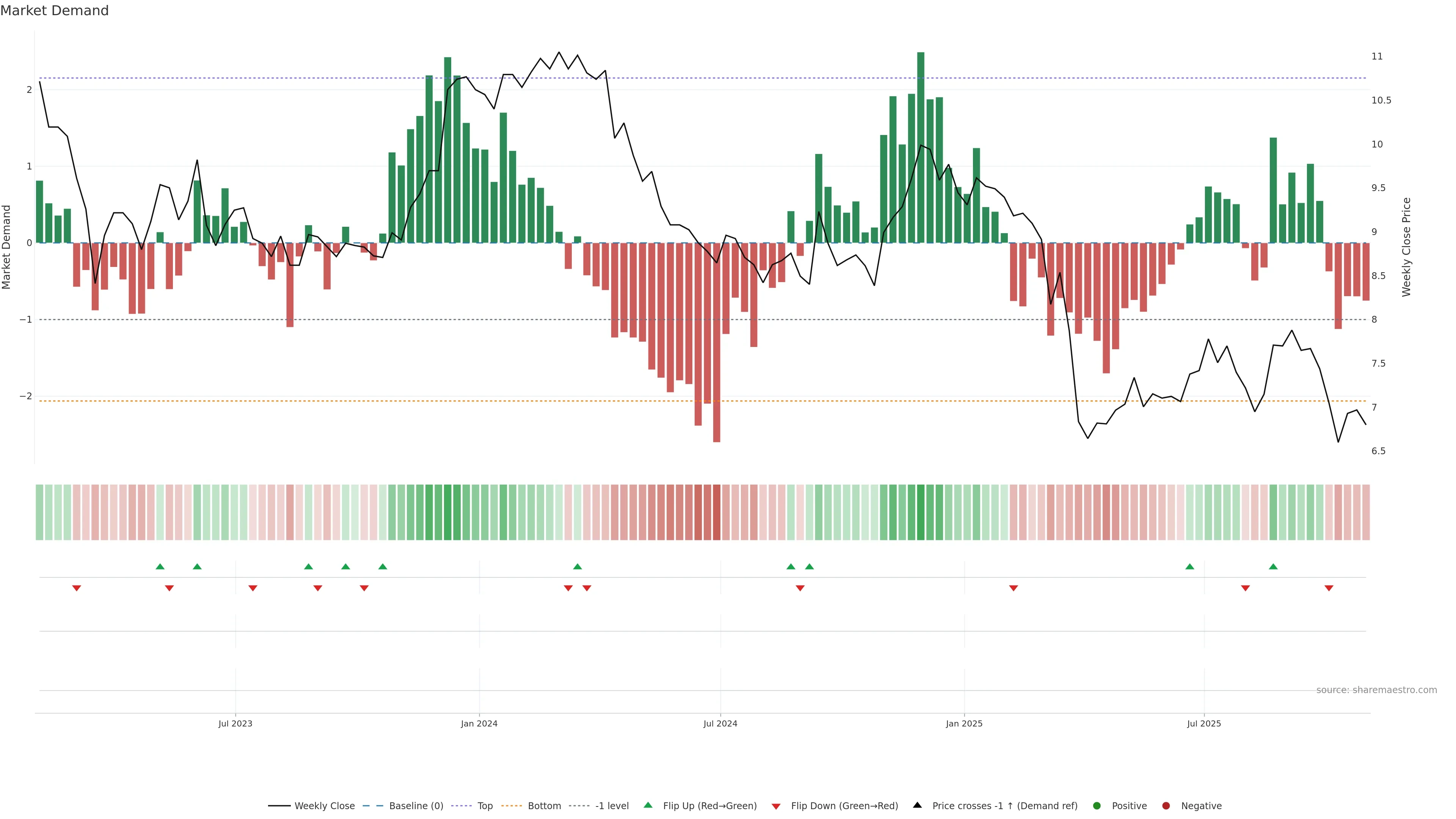Click the Market Demand chart title

point(54,11)
